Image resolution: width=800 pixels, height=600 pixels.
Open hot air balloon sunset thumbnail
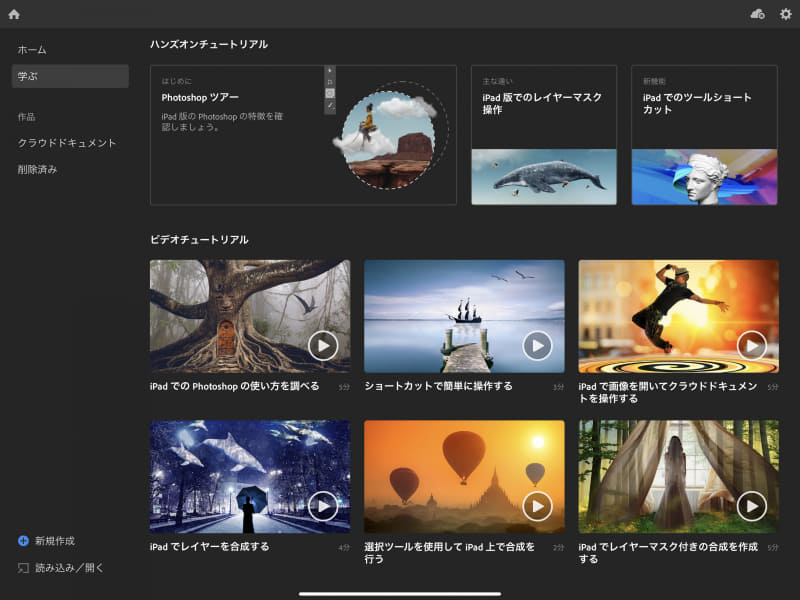[464, 477]
